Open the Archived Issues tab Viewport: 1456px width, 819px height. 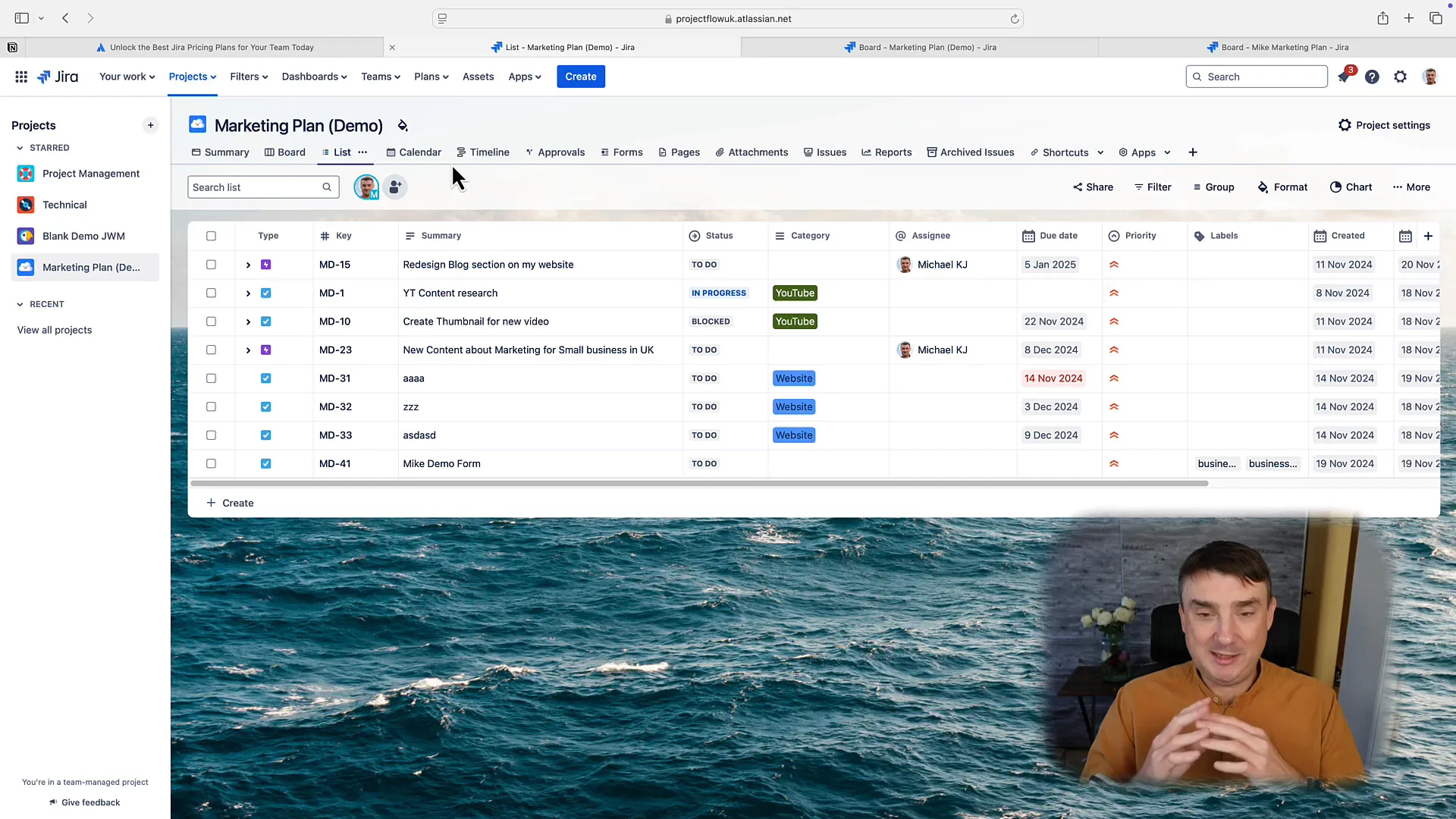[x=971, y=152]
